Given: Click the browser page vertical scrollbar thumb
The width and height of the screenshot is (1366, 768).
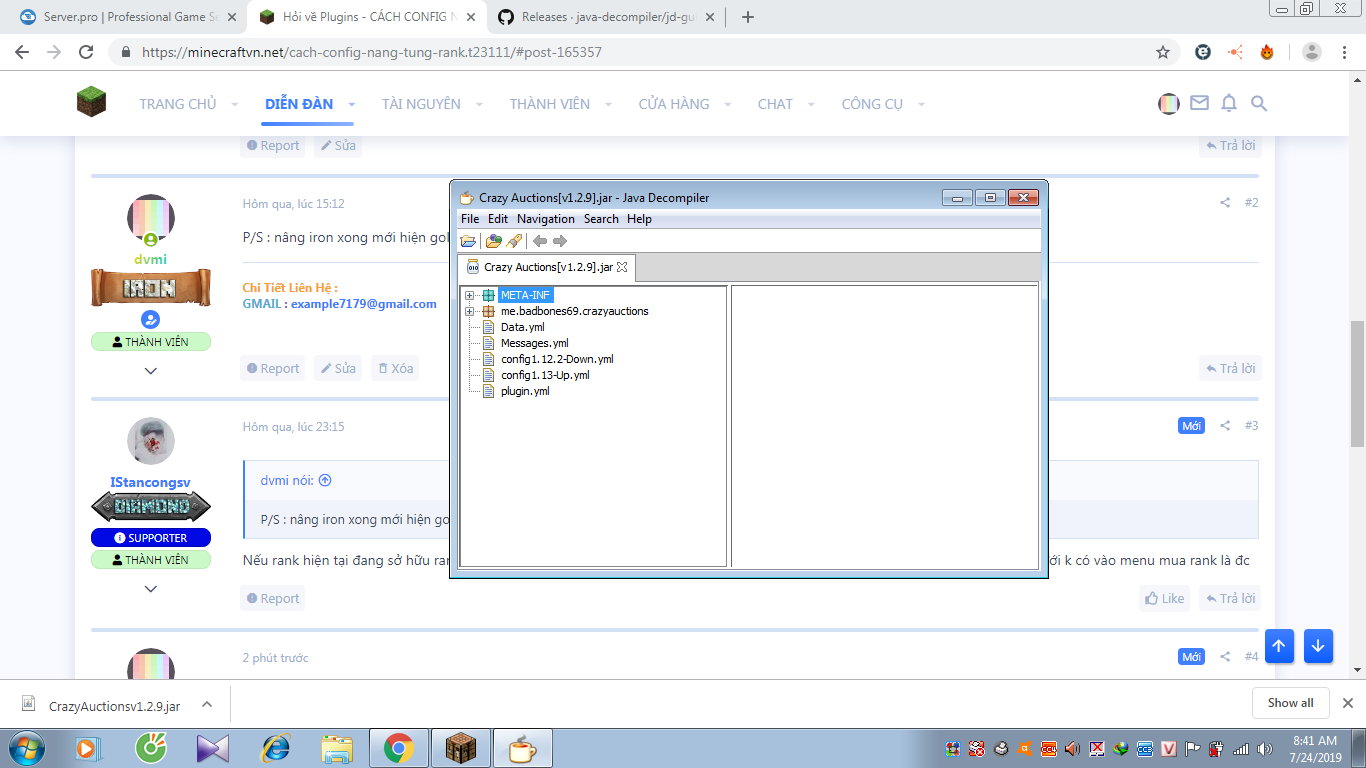Looking at the screenshot, I should pyautogui.click(x=1357, y=384).
